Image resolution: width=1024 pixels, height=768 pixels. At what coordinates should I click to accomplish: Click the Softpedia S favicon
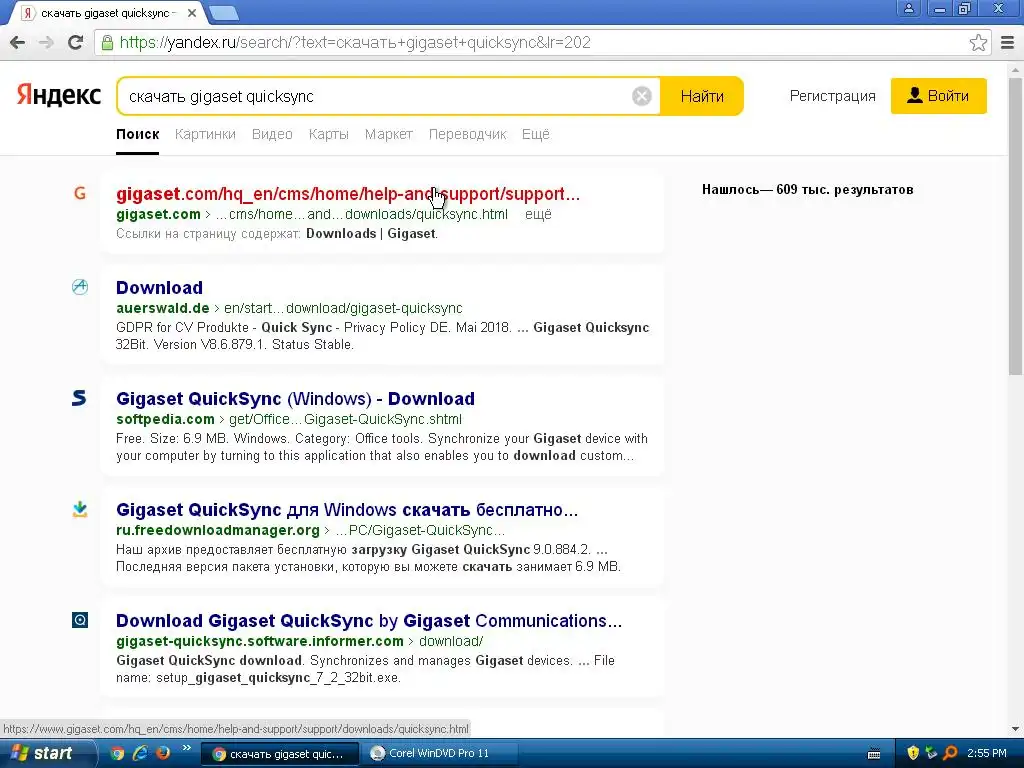tap(79, 398)
